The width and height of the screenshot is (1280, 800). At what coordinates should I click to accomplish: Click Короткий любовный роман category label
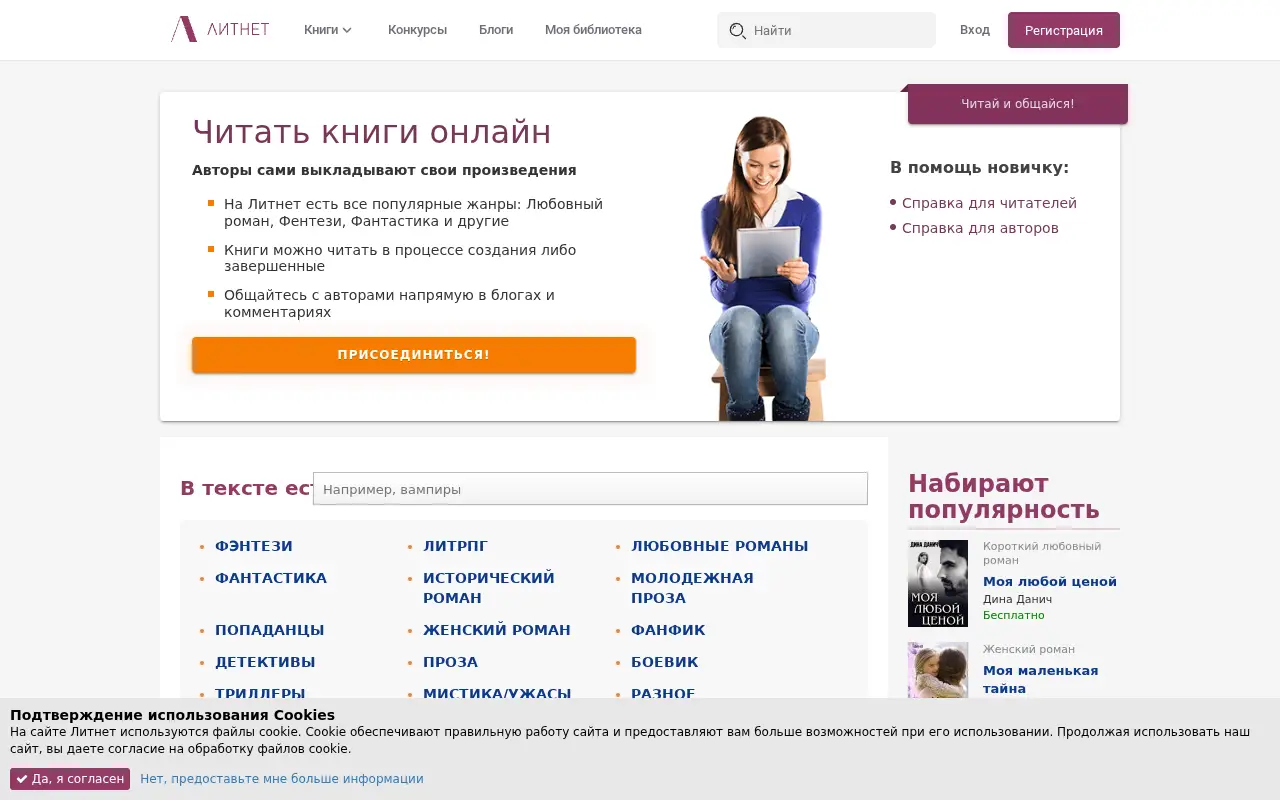tap(1042, 553)
